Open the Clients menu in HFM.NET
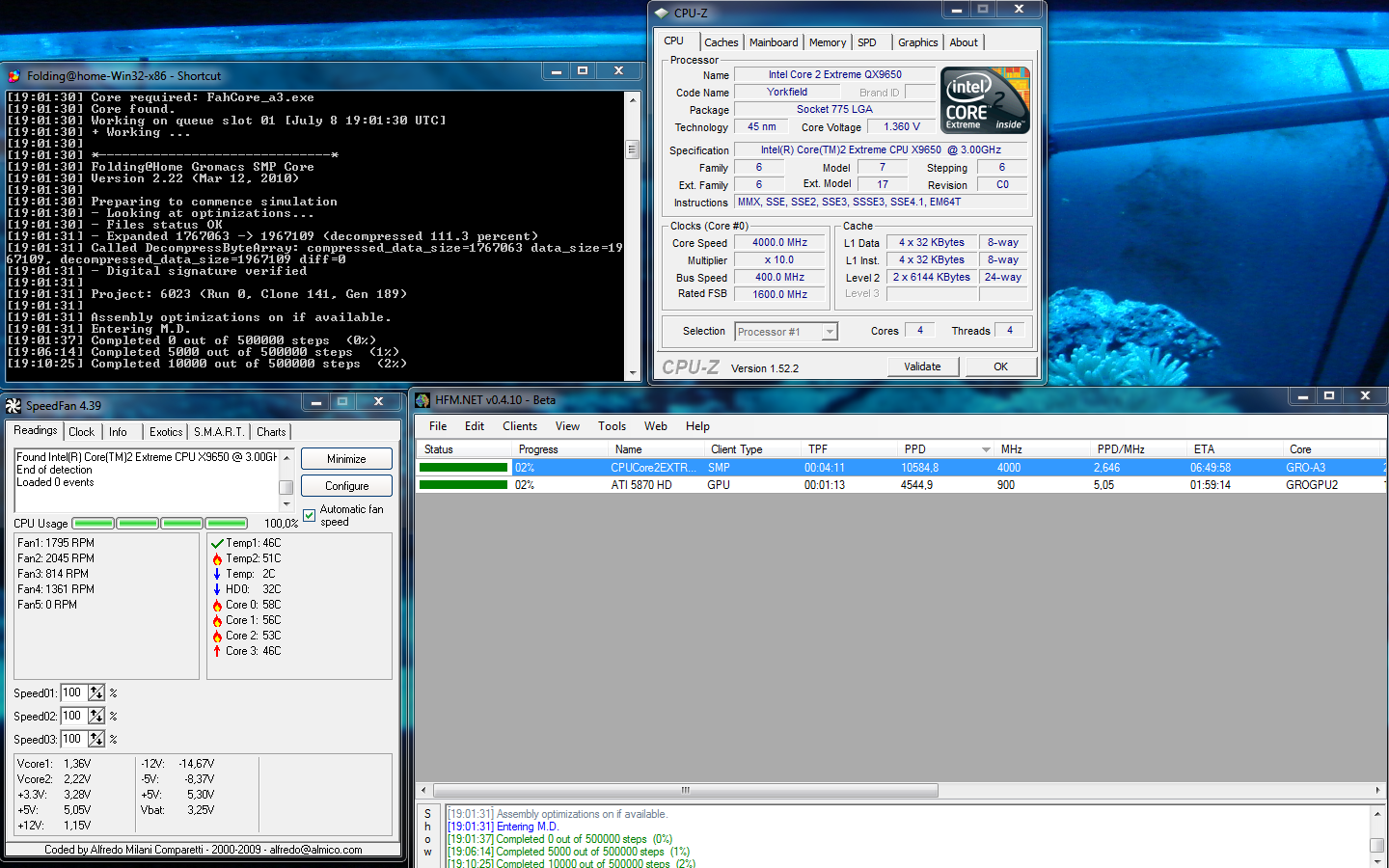Image resolution: width=1389 pixels, height=868 pixels. [519, 426]
